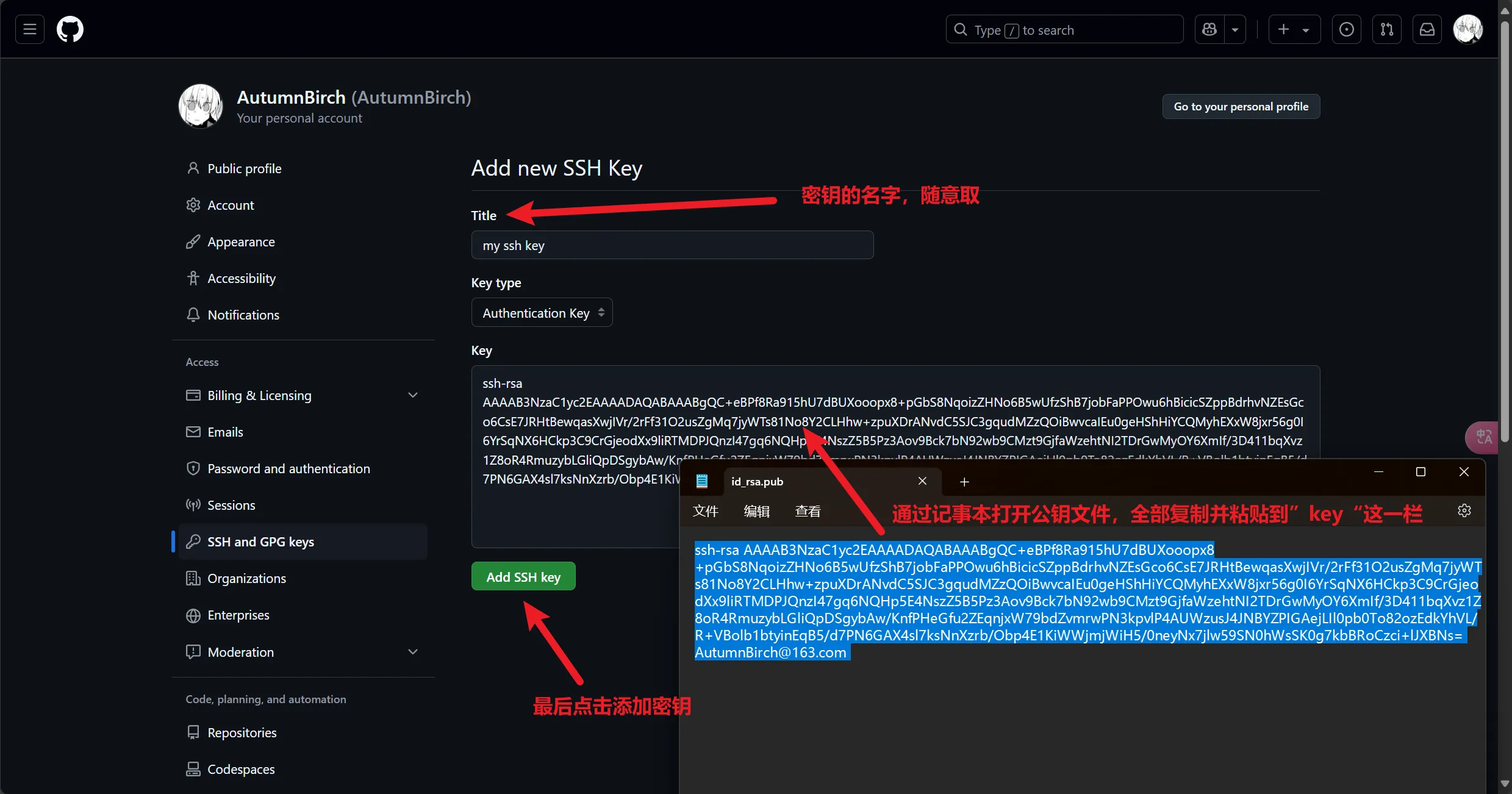Go to GitHub home via Octocat logo
The width and height of the screenshot is (1512, 794).
70,29
